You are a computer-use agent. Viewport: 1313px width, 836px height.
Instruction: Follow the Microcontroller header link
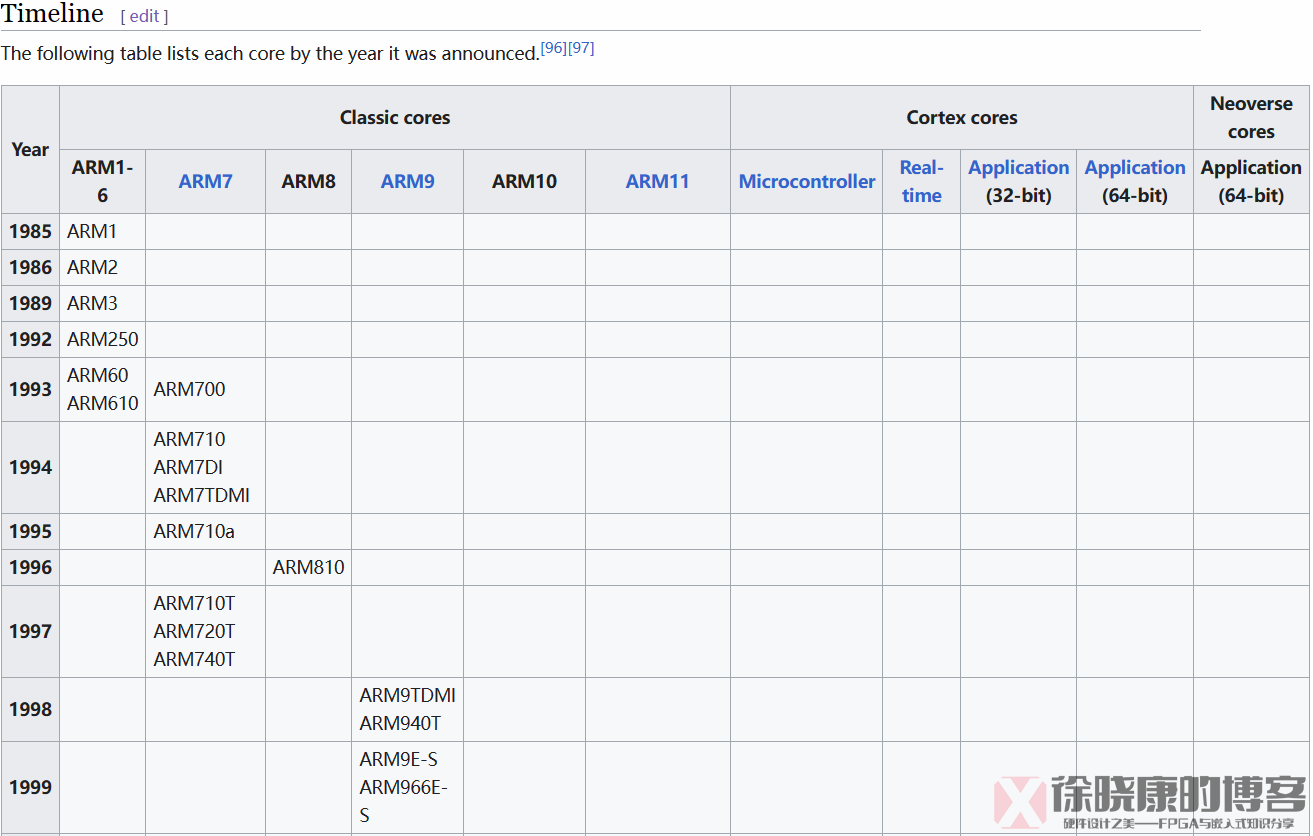806,181
